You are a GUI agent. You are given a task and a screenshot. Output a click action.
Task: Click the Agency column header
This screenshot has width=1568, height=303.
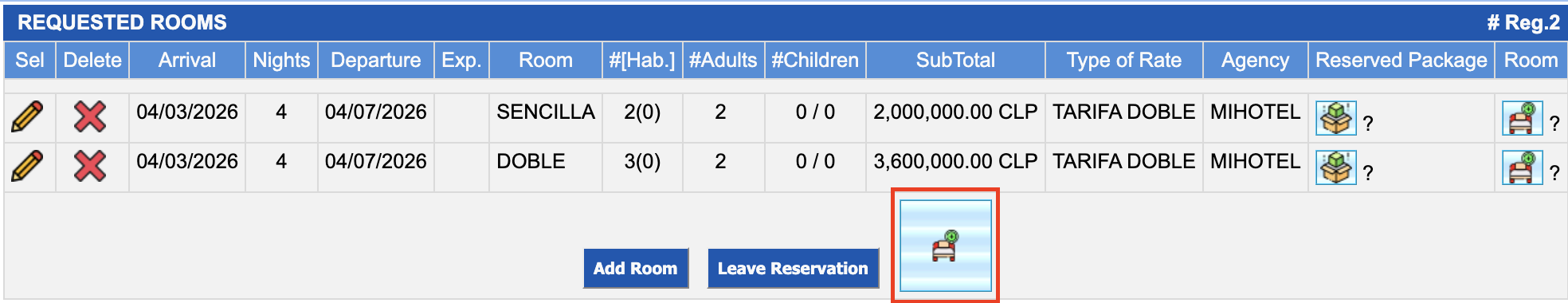tap(1255, 61)
